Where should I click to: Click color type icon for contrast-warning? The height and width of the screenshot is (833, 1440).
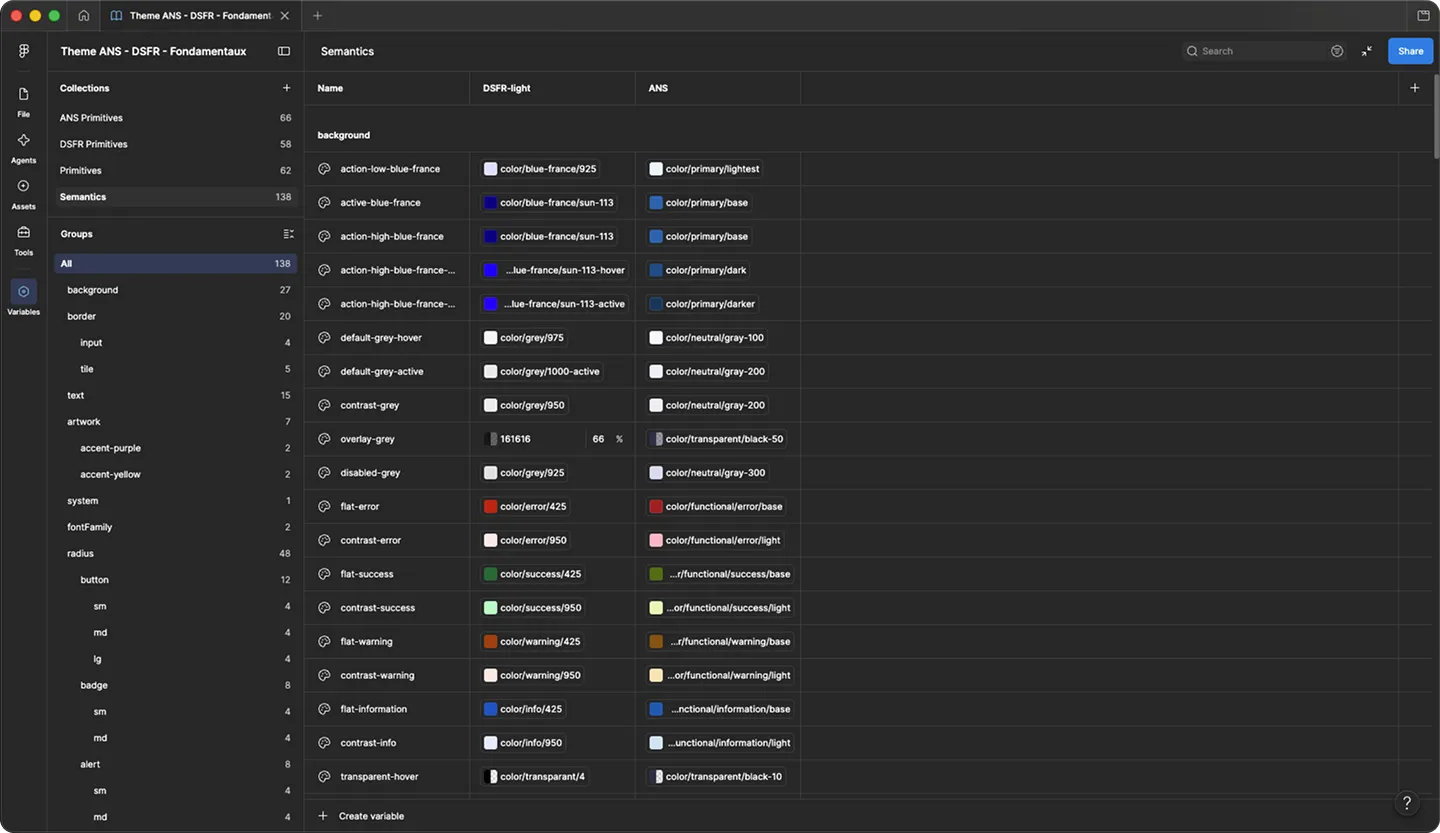(x=324, y=675)
